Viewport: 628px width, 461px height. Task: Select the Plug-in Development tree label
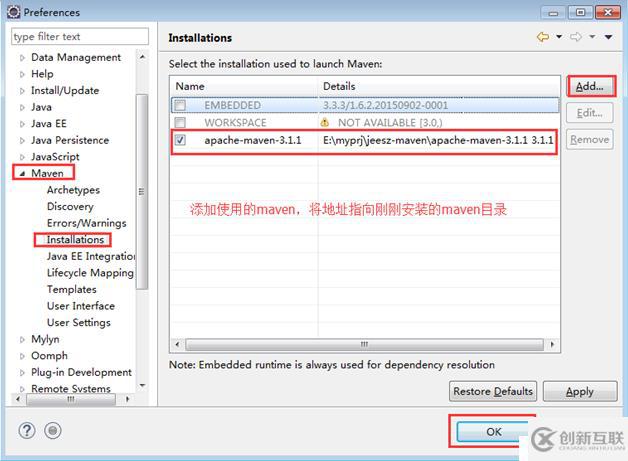pos(81,372)
